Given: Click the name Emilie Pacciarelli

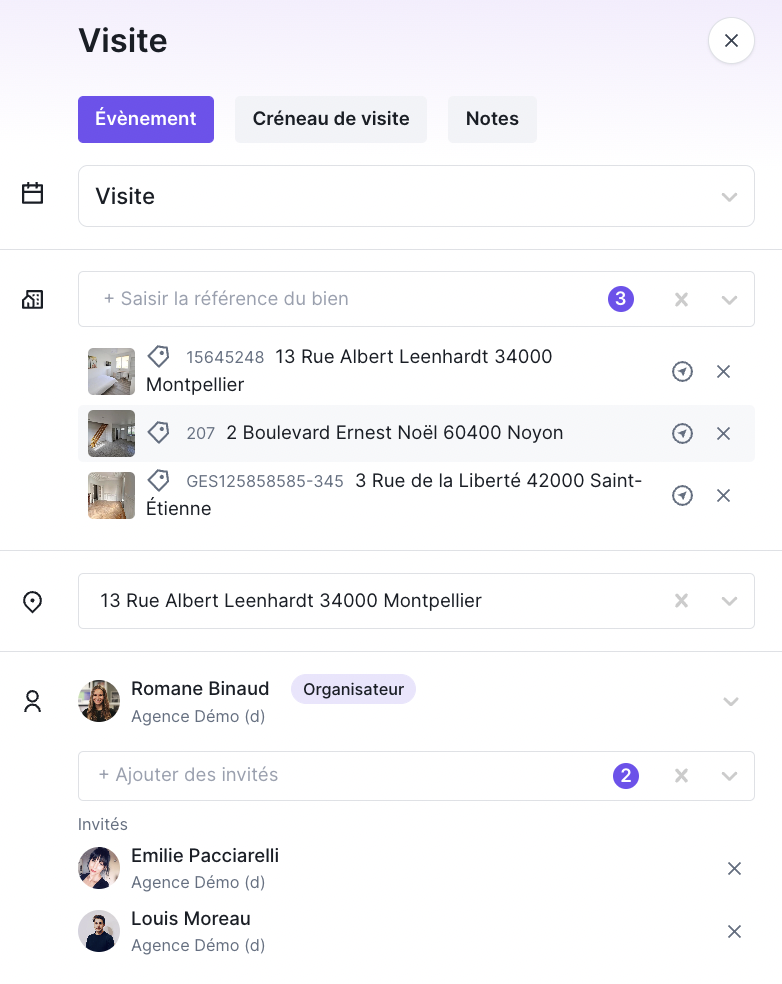Looking at the screenshot, I should click(x=205, y=855).
